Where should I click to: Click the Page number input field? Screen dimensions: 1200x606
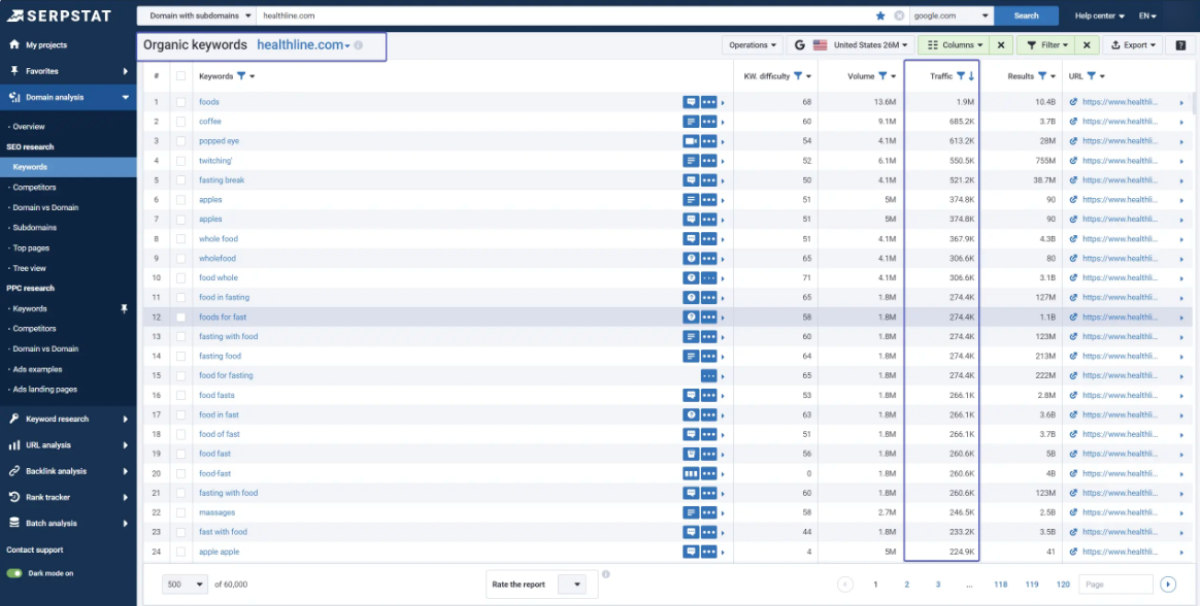1116,584
